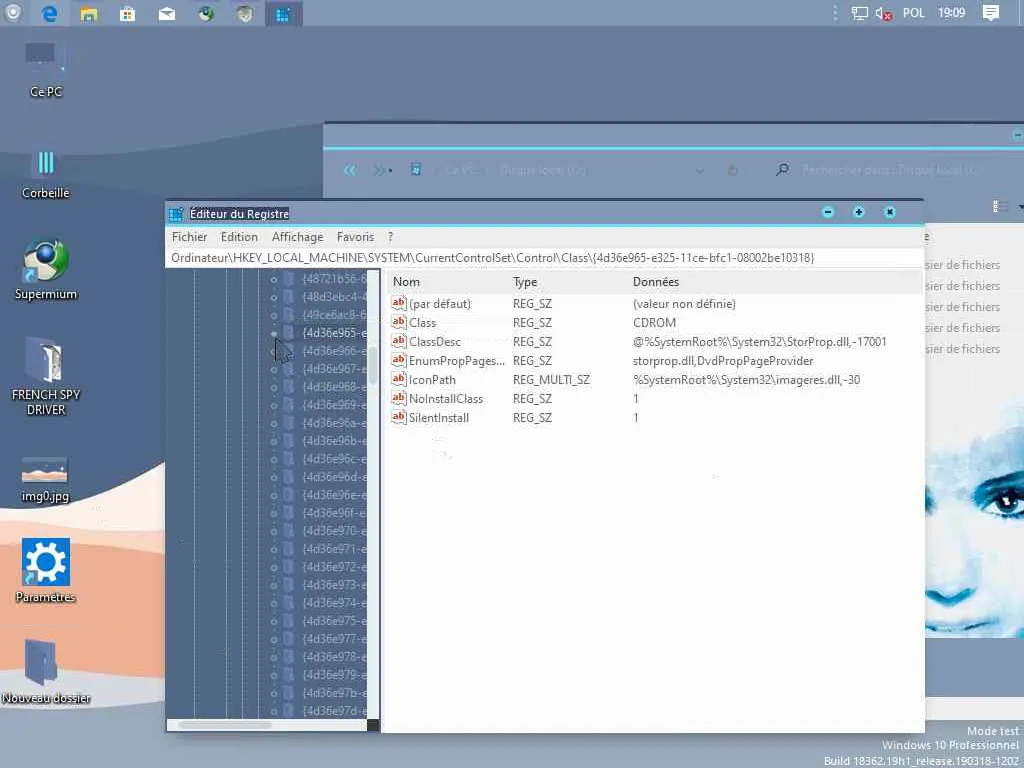Screen dimensions: 1024x768
Task: Expand the {49ce6ac8 registry key
Action: click(274, 315)
